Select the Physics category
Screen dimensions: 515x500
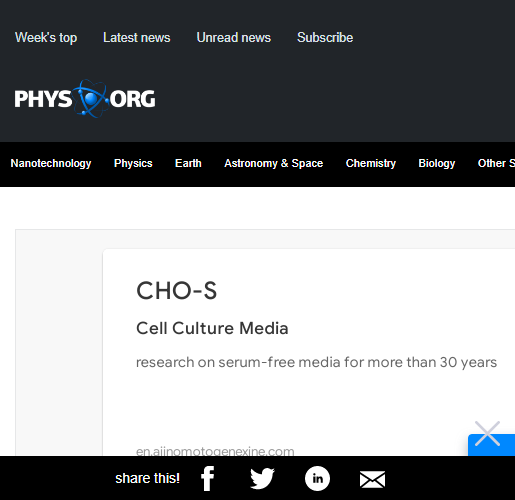coord(133,163)
